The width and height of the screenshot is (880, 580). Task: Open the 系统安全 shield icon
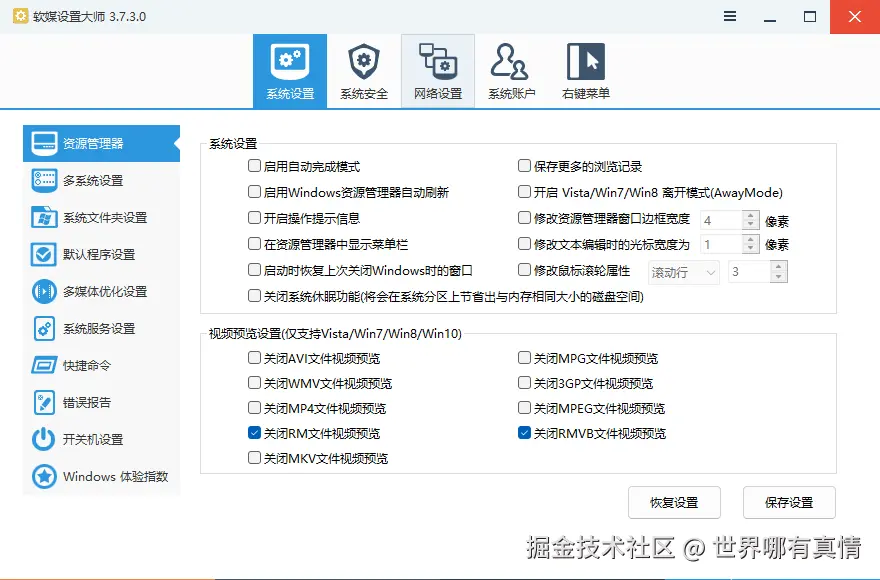click(x=364, y=62)
